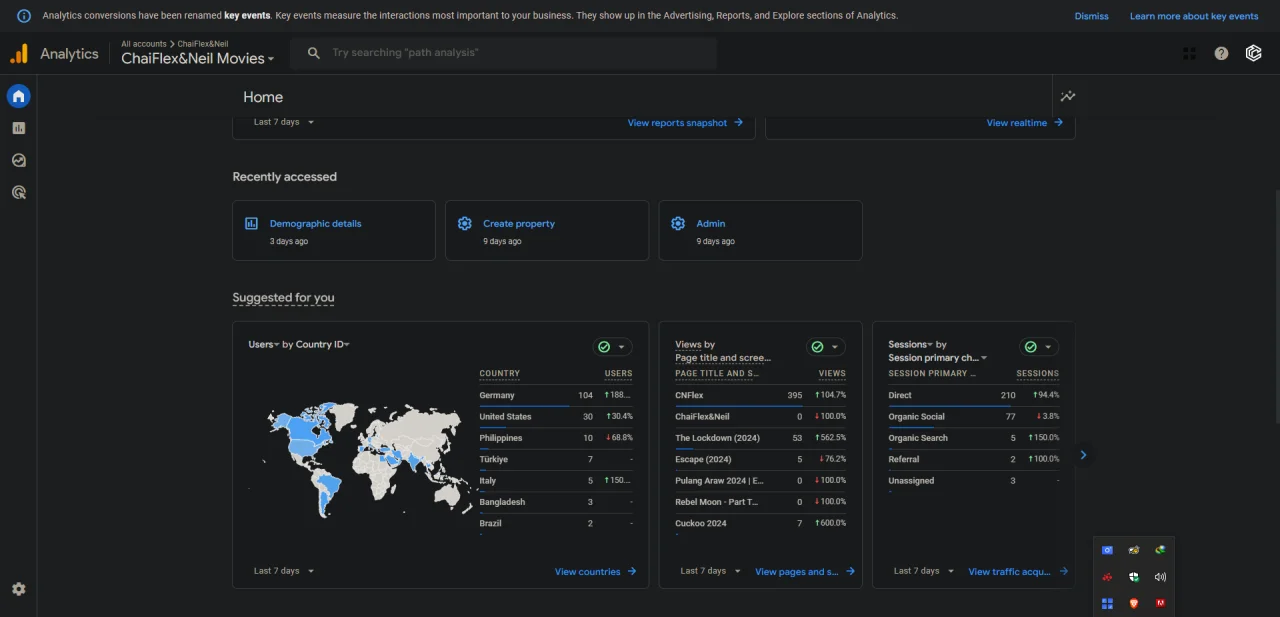
Task: Open the ChaiFlex&Neil Movies property selector
Action: tap(198, 58)
